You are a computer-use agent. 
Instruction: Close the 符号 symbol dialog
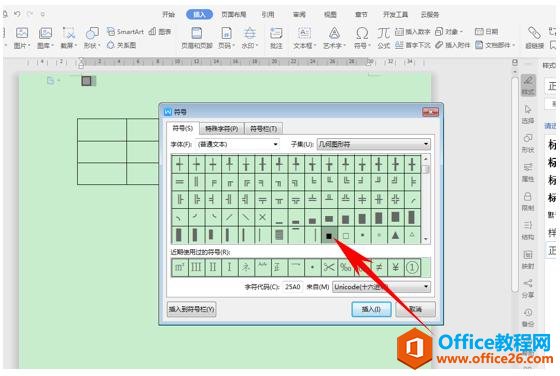(430, 112)
